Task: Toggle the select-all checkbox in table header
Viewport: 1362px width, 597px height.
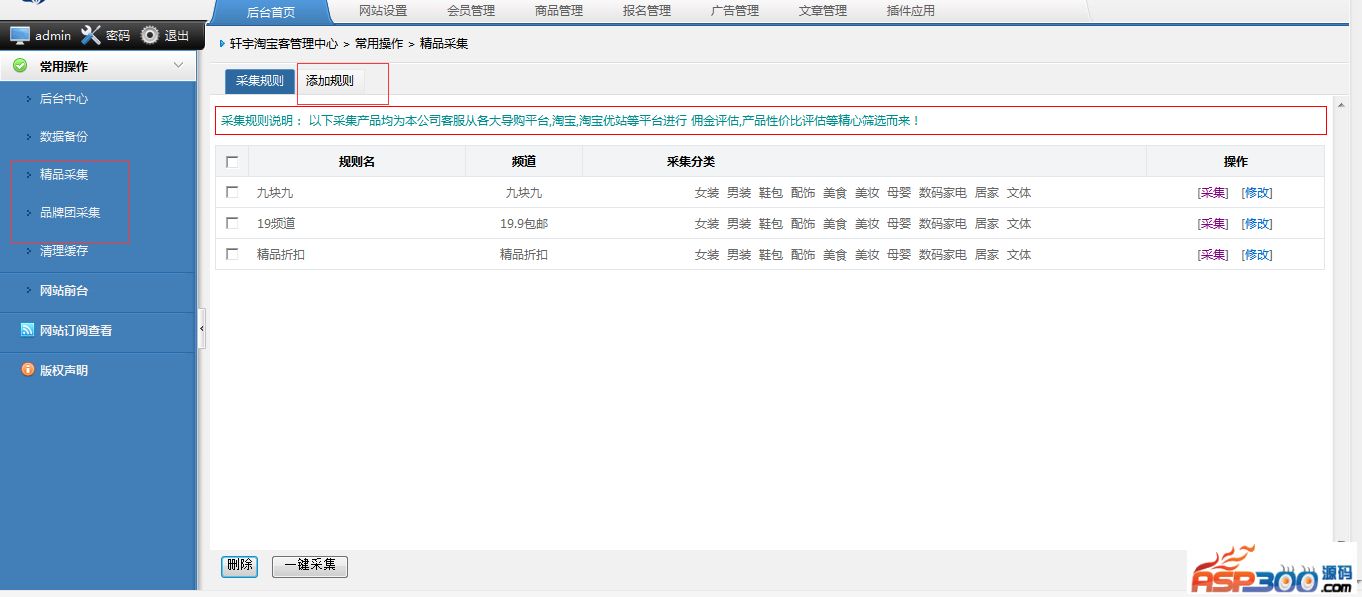Action: [232, 162]
